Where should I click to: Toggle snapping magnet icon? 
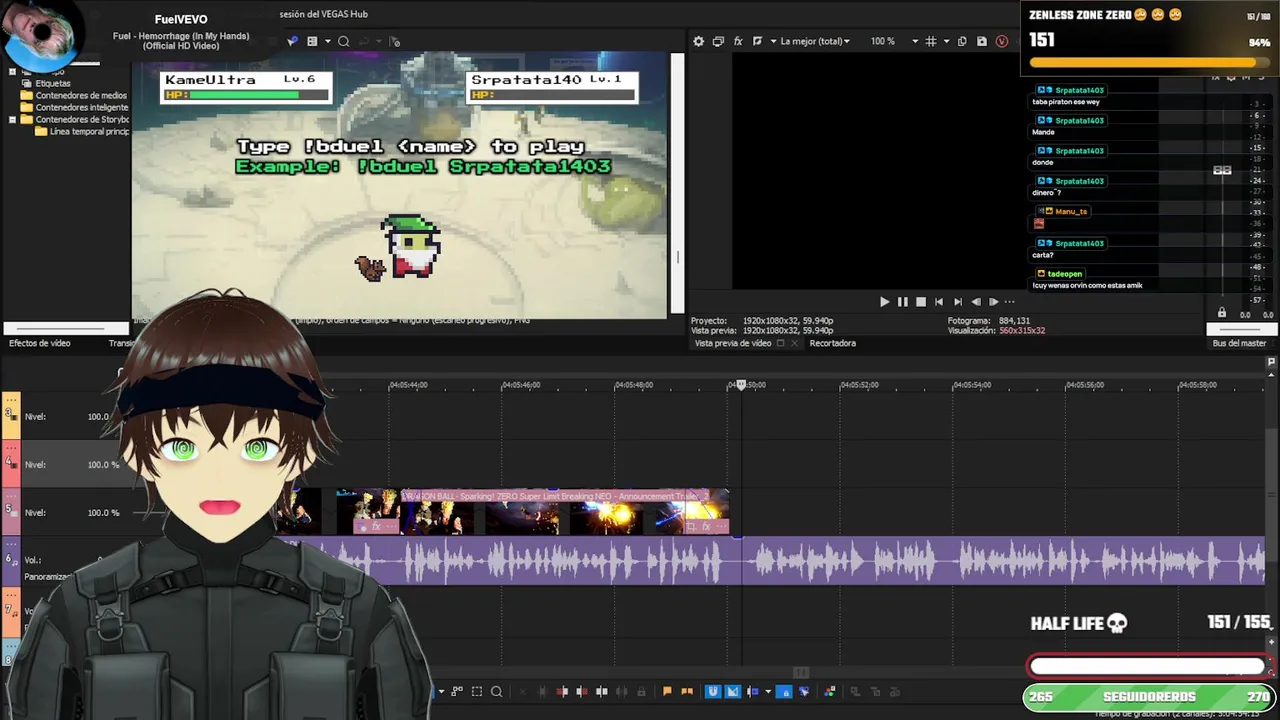click(713, 691)
